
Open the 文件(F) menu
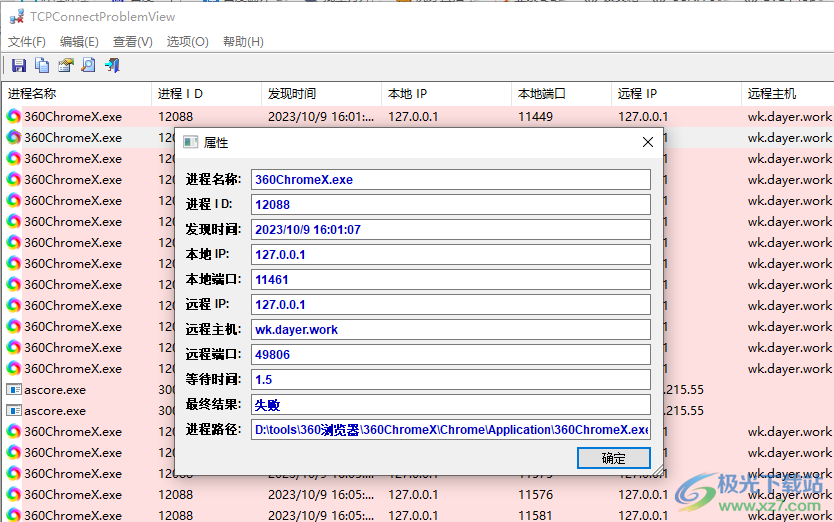[x=27, y=42]
